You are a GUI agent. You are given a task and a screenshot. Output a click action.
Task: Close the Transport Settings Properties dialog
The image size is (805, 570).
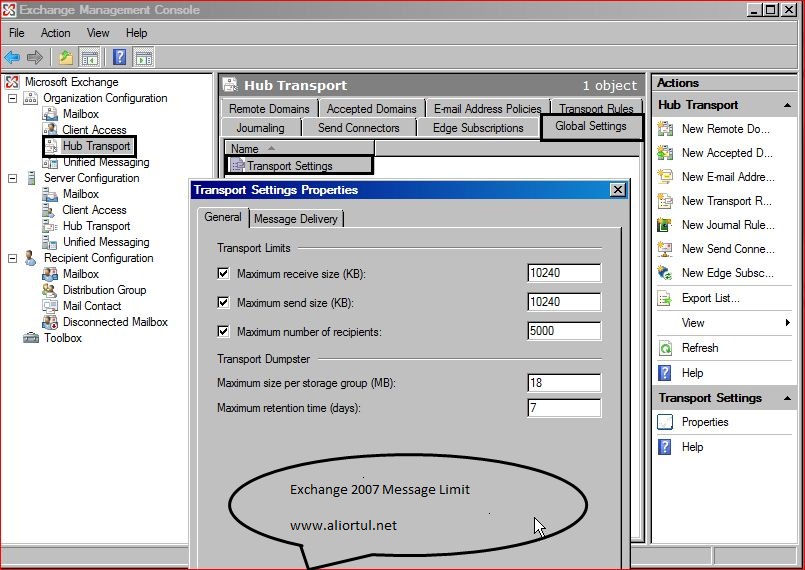click(618, 190)
